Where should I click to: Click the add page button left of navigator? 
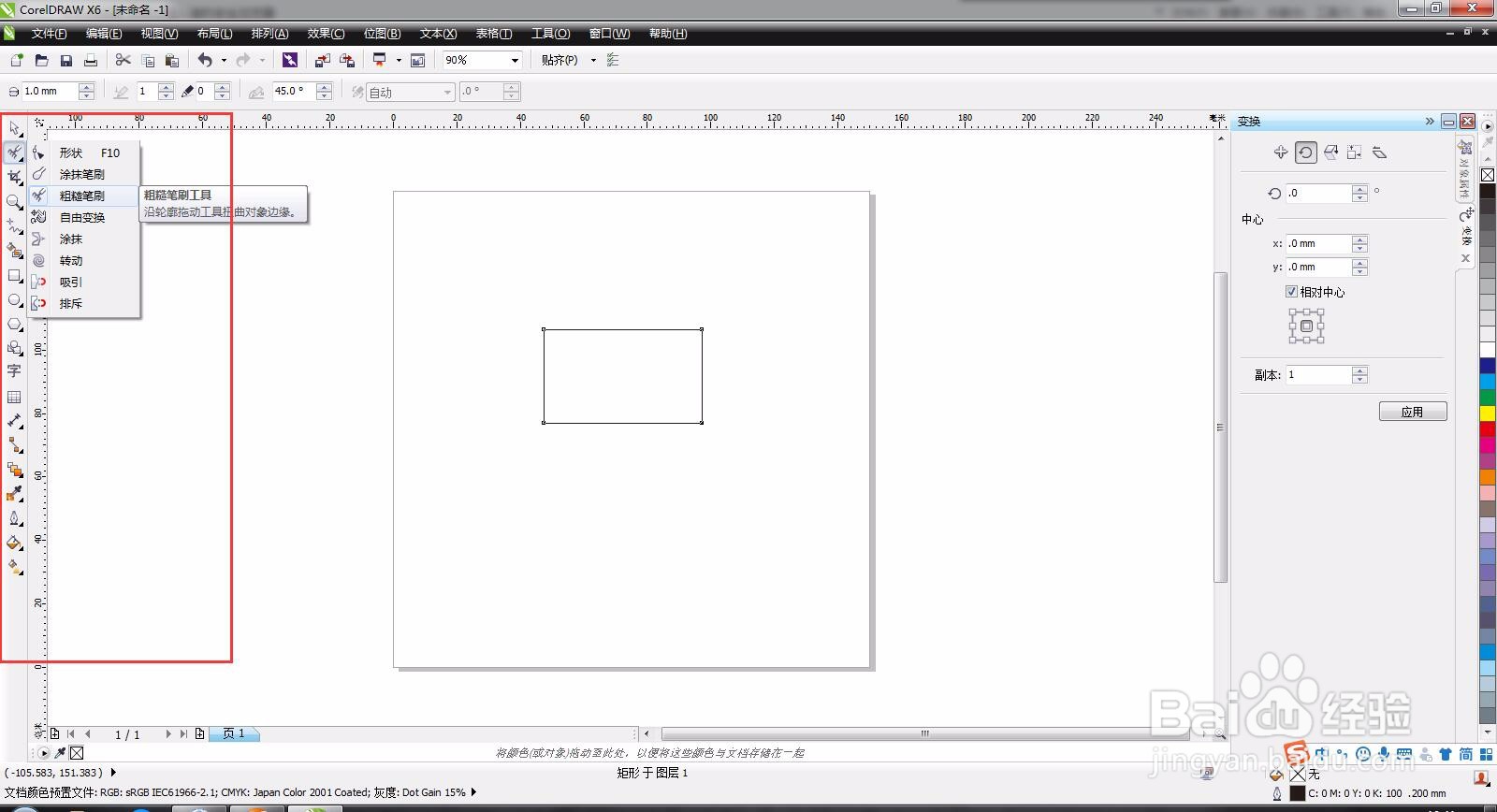tap(55, 733)
